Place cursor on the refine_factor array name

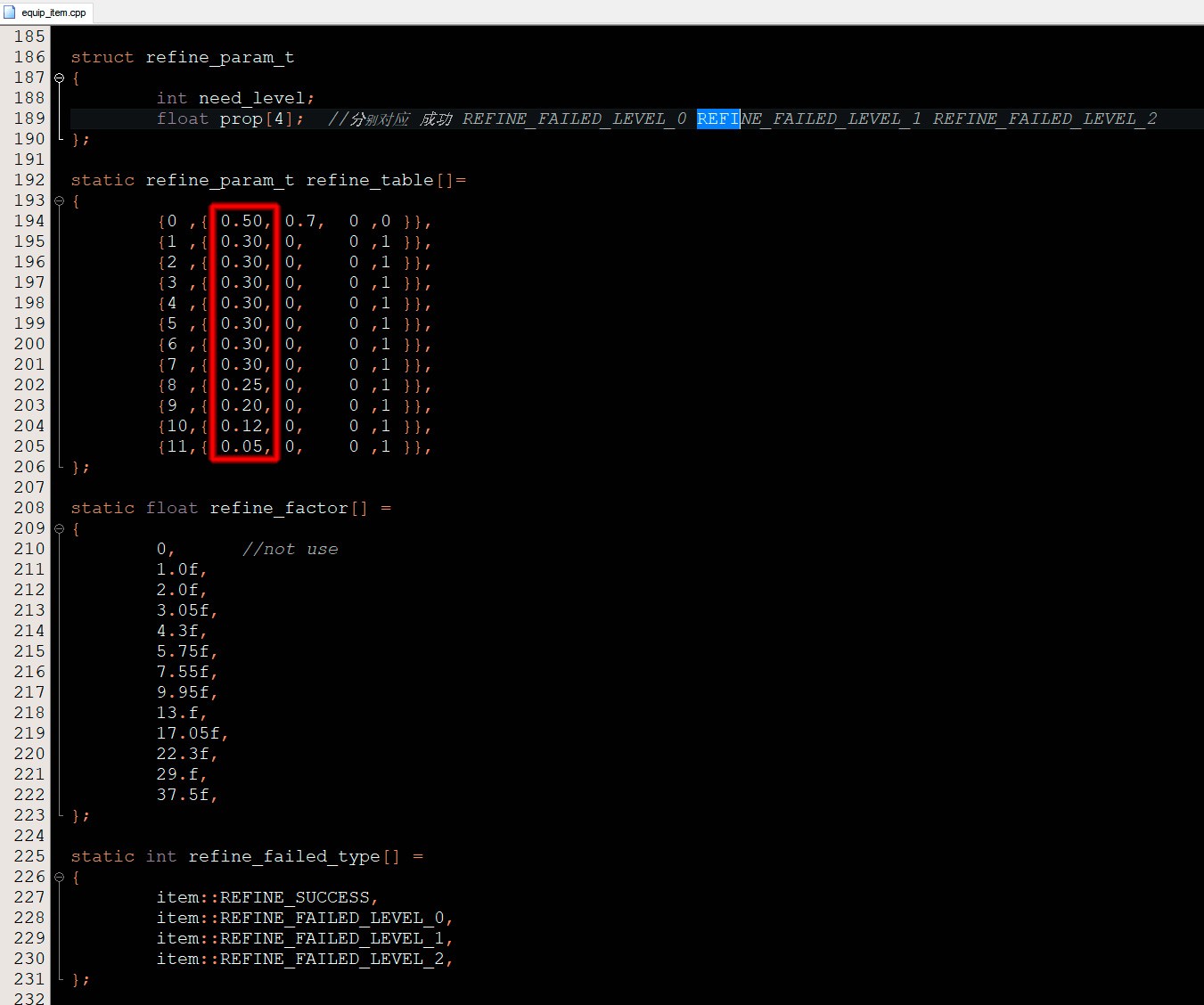pos(278,508)
